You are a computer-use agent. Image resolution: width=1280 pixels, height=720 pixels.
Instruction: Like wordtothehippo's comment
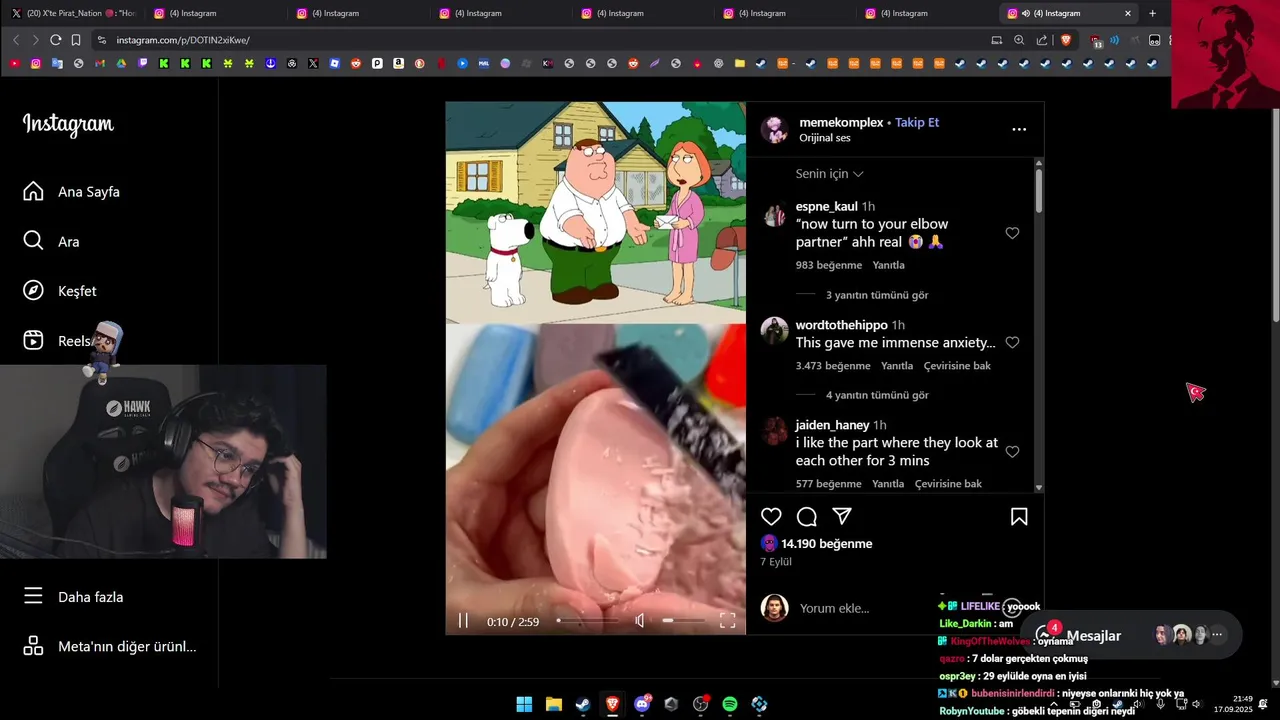(x=1012, y=342)
